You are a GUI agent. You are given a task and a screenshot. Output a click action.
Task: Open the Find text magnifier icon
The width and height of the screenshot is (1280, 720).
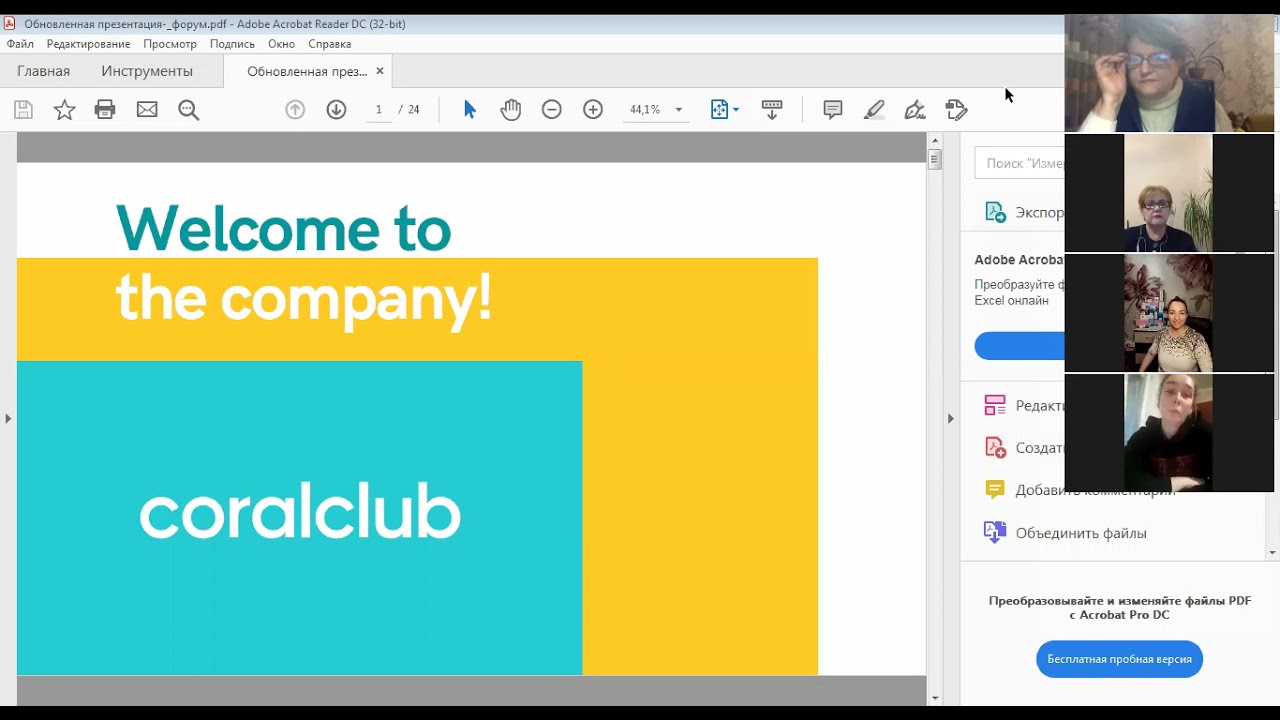tap(189, 110)
